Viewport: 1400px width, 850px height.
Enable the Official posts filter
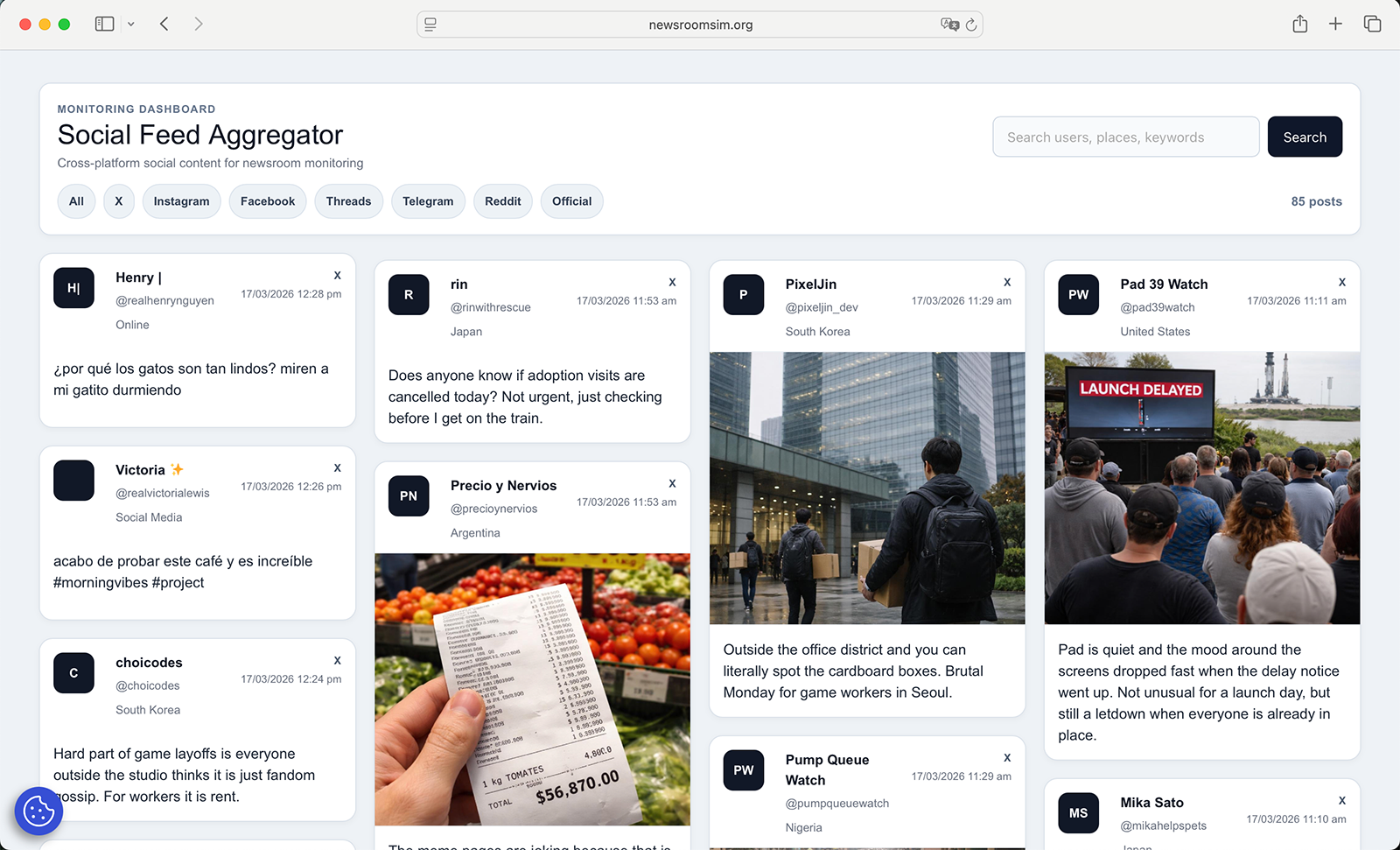571,200
